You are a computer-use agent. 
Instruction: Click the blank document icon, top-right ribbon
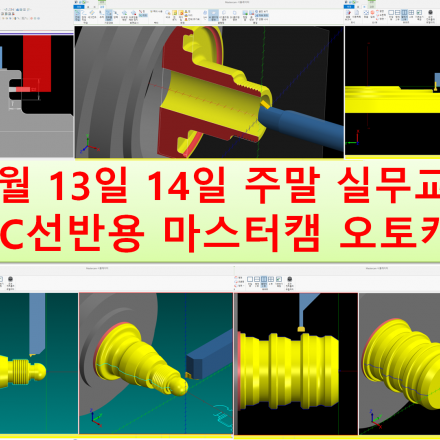pyautogui.click(x=357, y=13)
